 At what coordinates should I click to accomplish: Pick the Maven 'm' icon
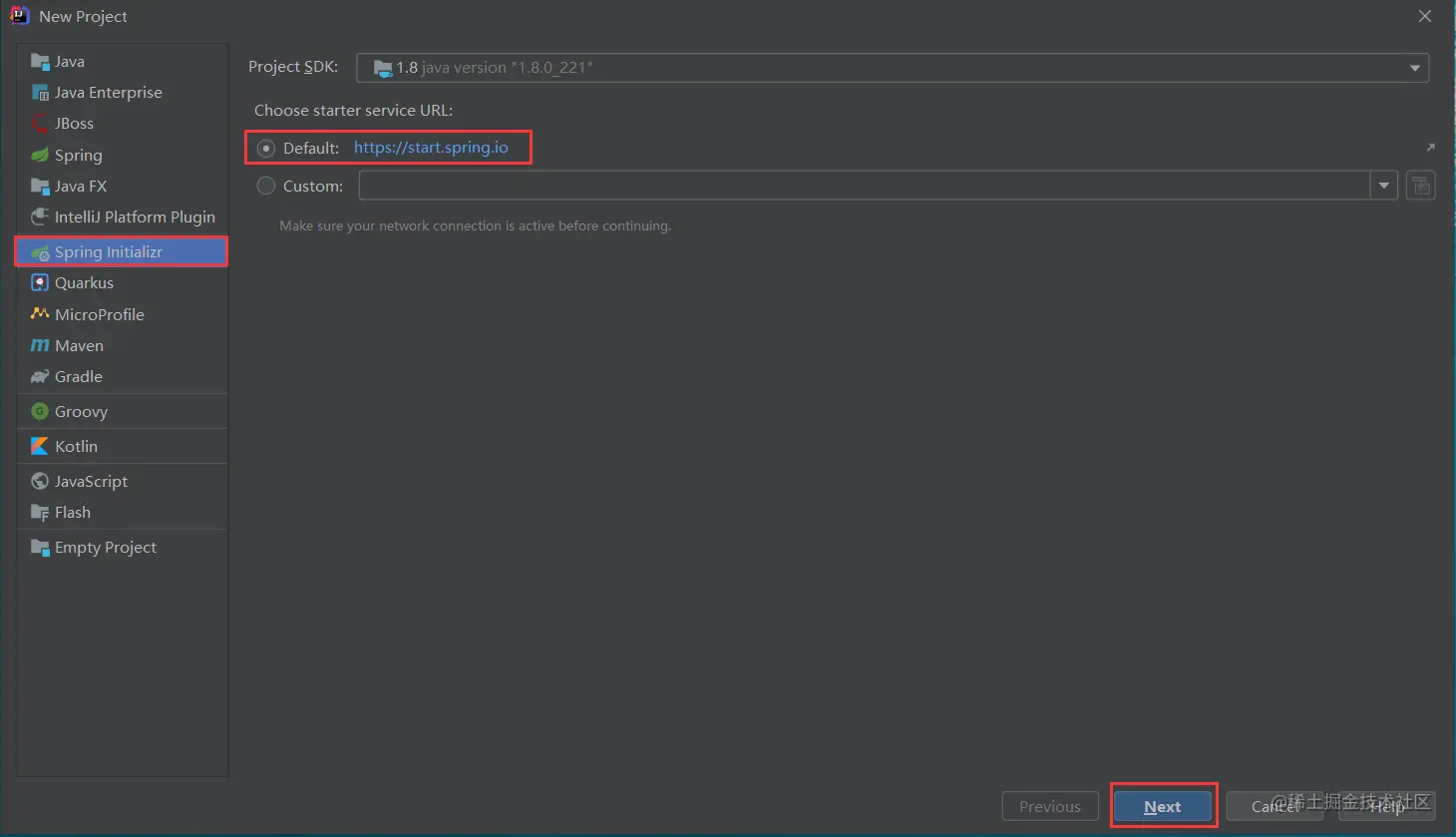click(x=40, y=345)
